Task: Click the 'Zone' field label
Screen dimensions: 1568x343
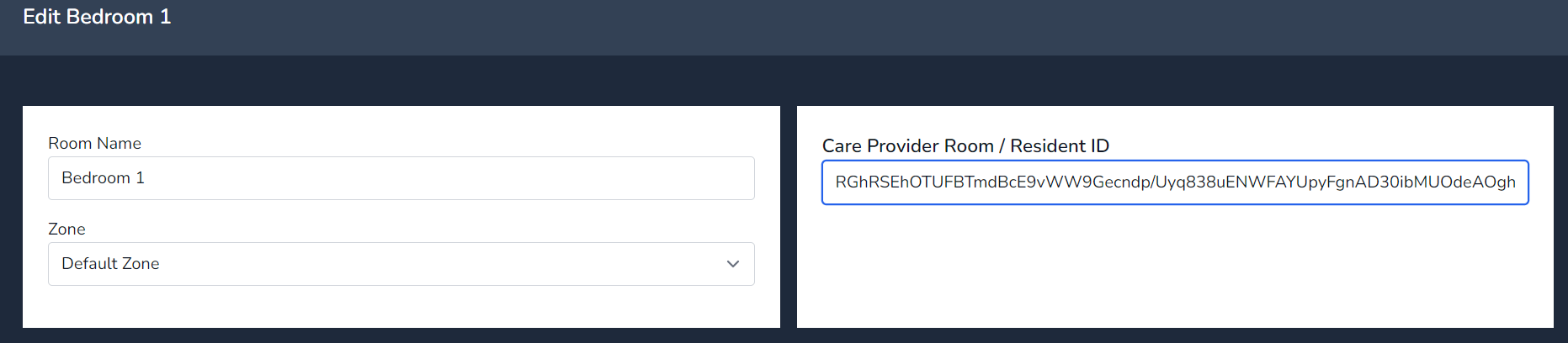Action: point(66,230)
